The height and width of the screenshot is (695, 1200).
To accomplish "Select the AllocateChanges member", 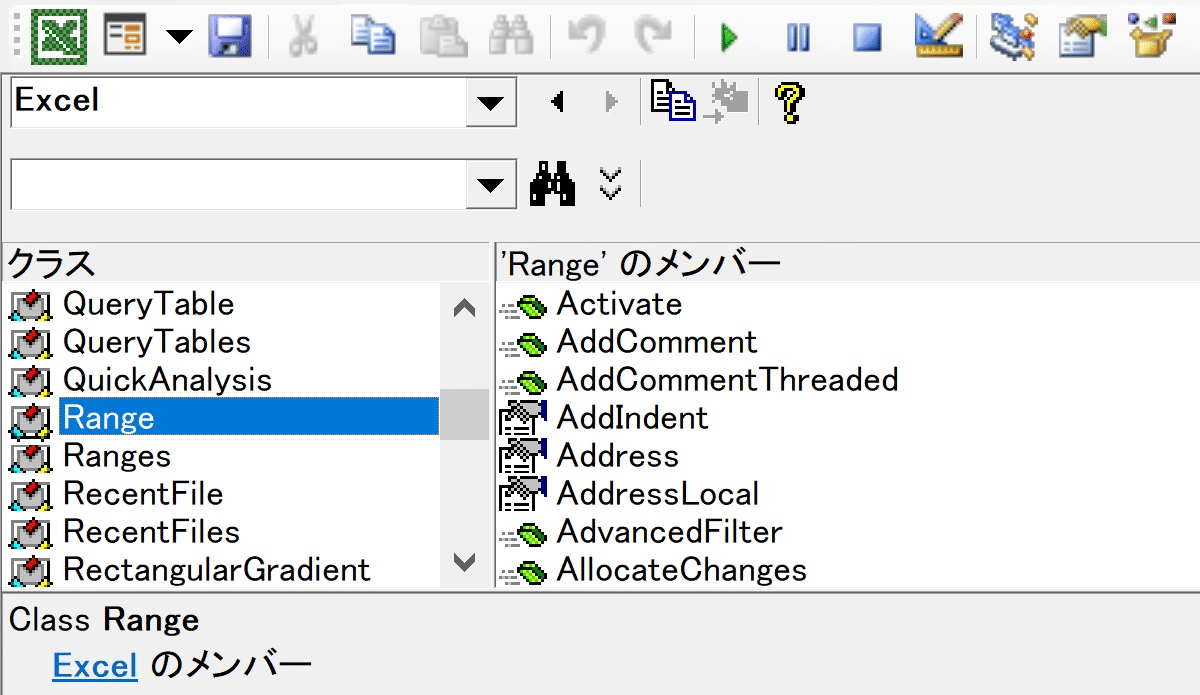I will (681, 570).
